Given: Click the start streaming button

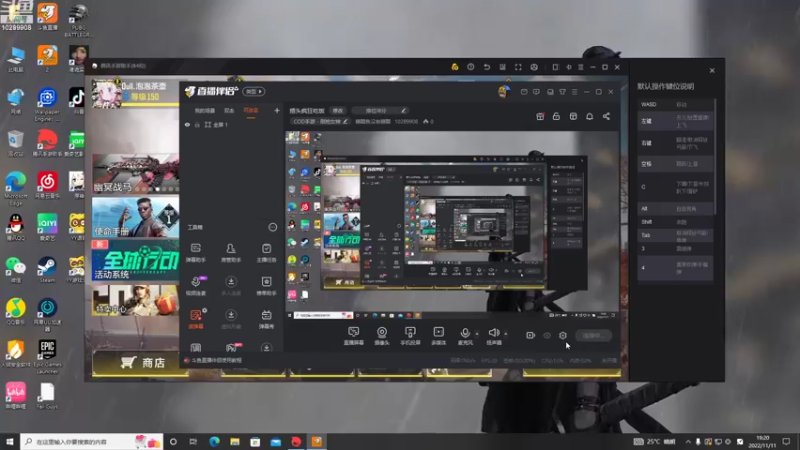Looking at the screenshot, I should coord(593,335).
